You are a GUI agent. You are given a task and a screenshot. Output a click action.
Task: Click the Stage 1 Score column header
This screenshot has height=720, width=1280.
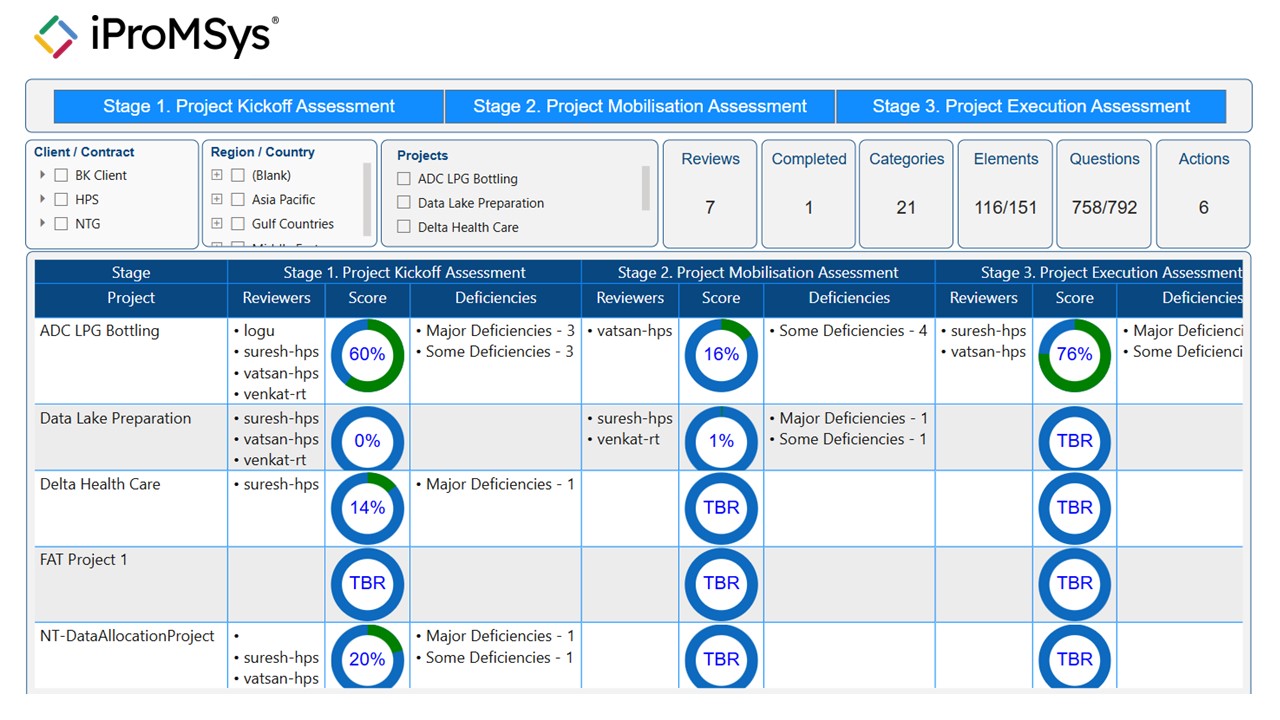[x=368, y=298]
